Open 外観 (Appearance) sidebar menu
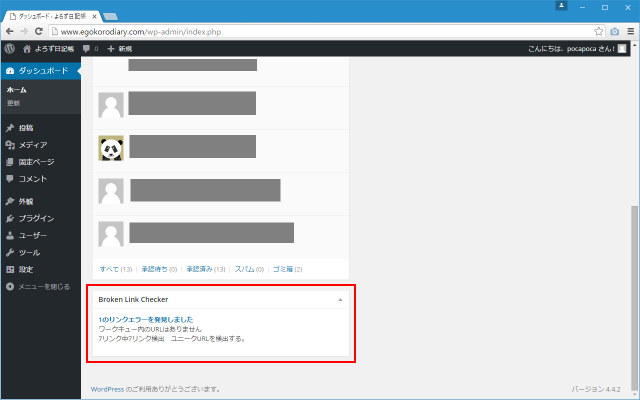 pos(25,201)
